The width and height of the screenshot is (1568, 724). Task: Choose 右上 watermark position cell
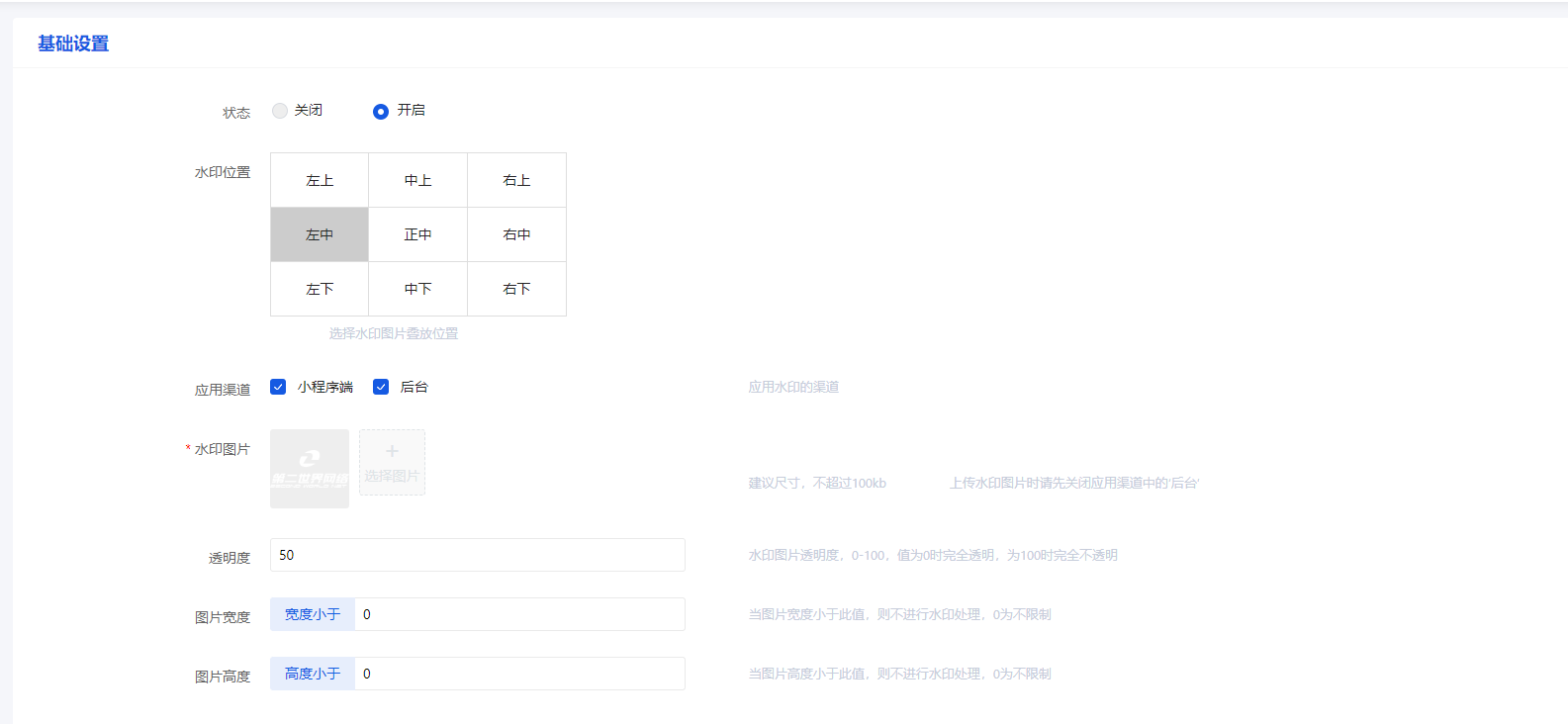(516, 181)
